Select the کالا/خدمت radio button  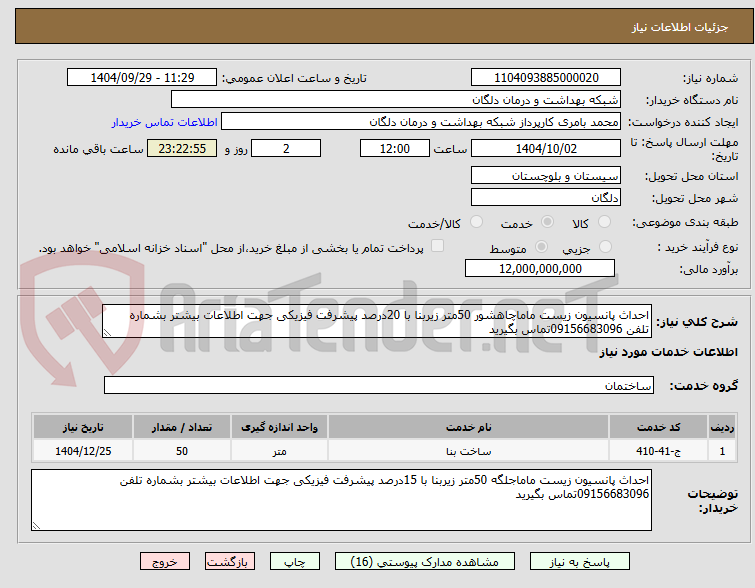(x=476, y=222)
